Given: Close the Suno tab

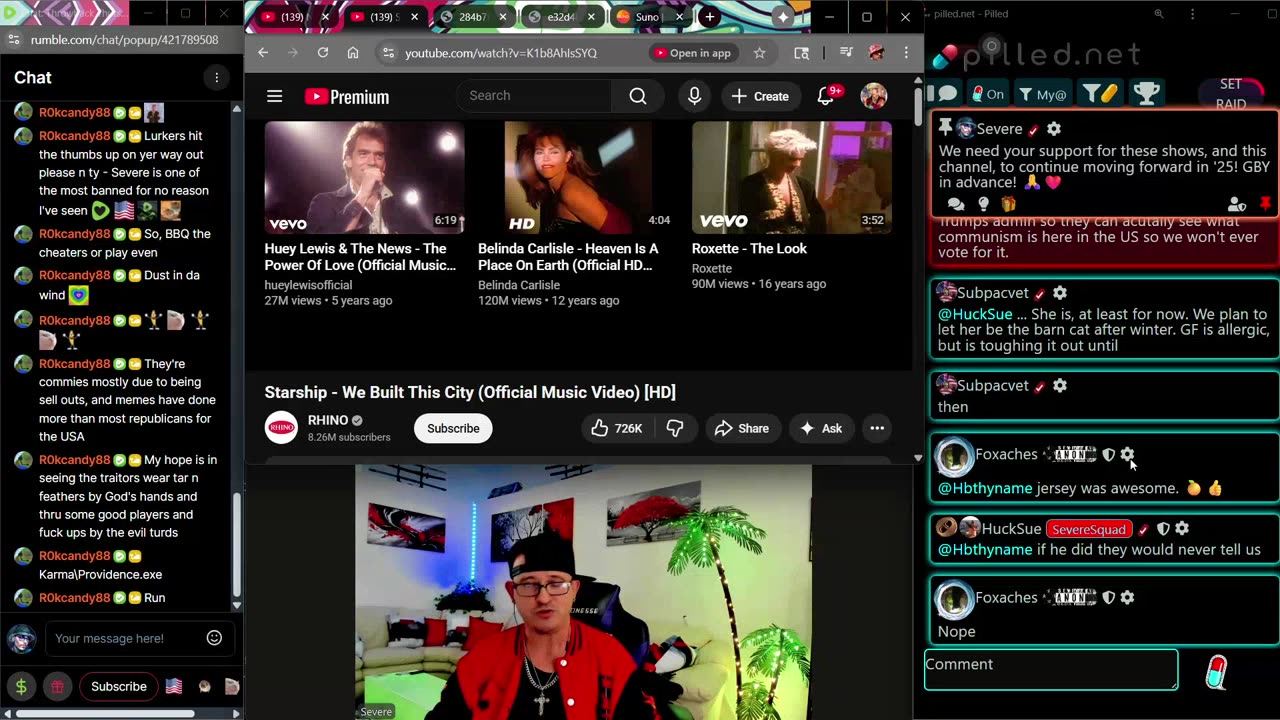Looking at the screenshot, I should point(680,17).
